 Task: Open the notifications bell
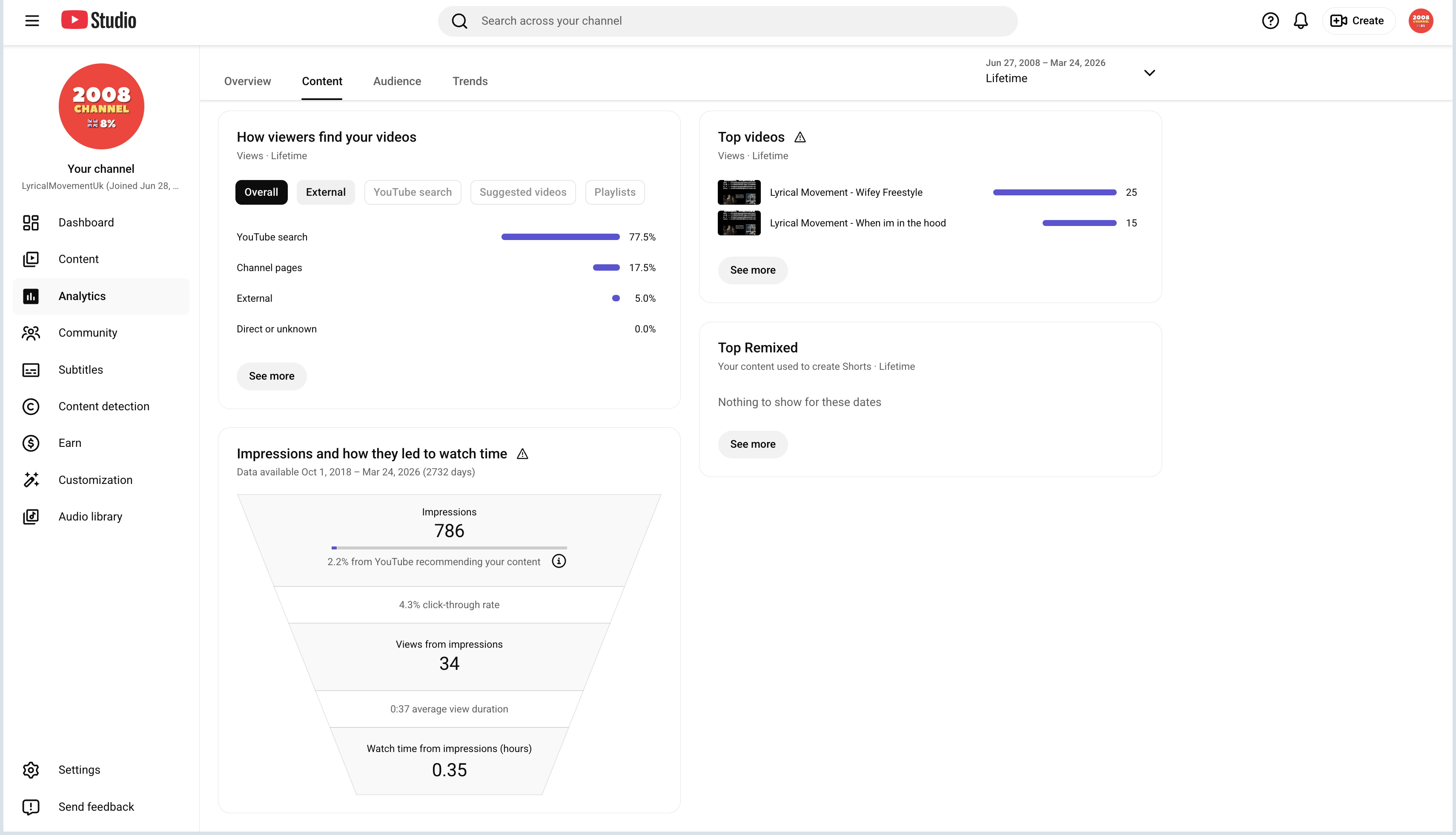(1301, 21)
